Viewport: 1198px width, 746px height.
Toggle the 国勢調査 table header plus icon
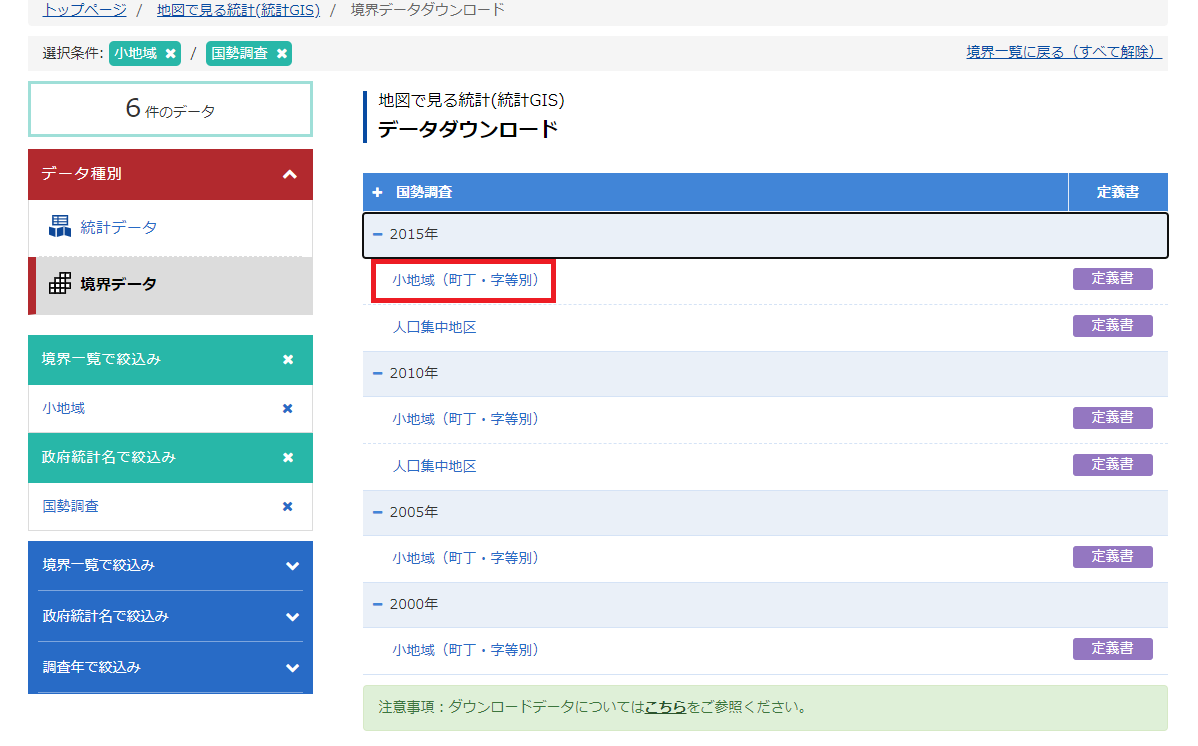click(377, 192)
